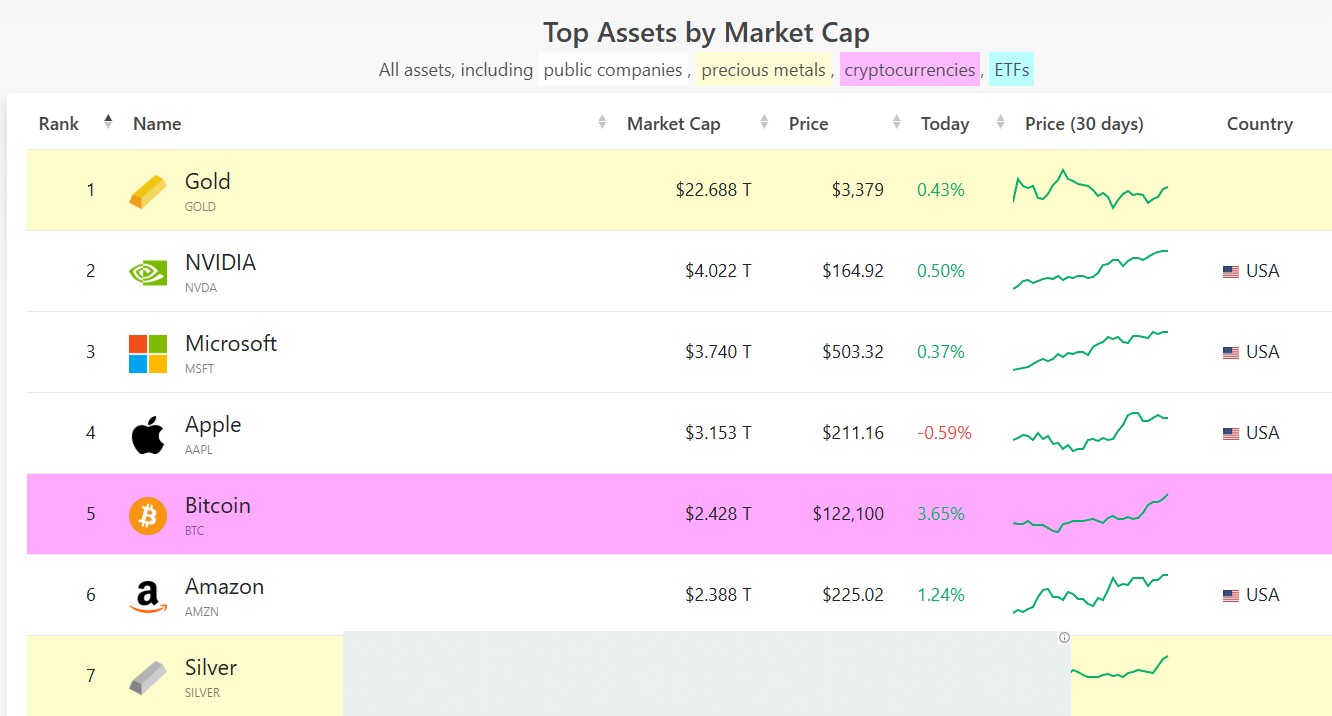This screenshot has width=1332, height=716.
Task: Click Gold 30-day price chart
Action: 1090,189
